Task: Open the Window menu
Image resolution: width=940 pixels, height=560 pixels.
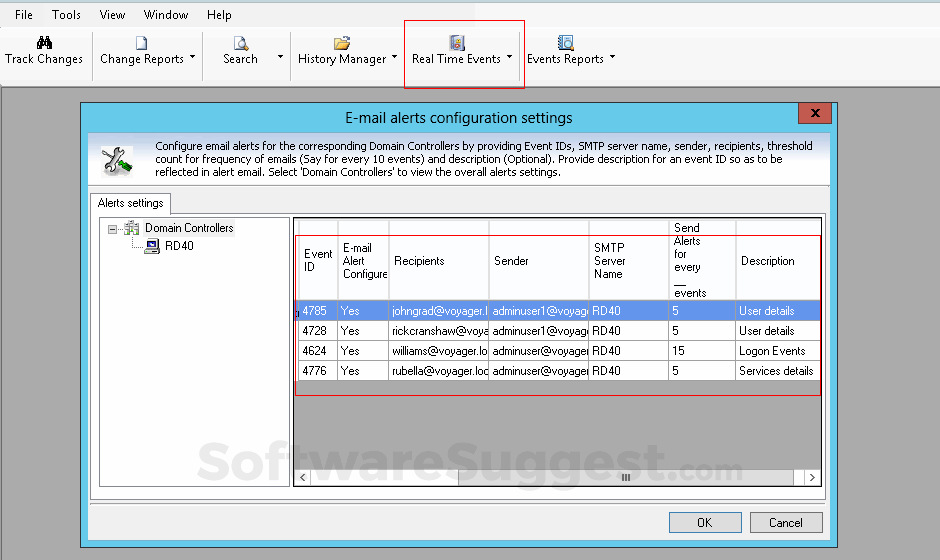Action: click(165, 15)
